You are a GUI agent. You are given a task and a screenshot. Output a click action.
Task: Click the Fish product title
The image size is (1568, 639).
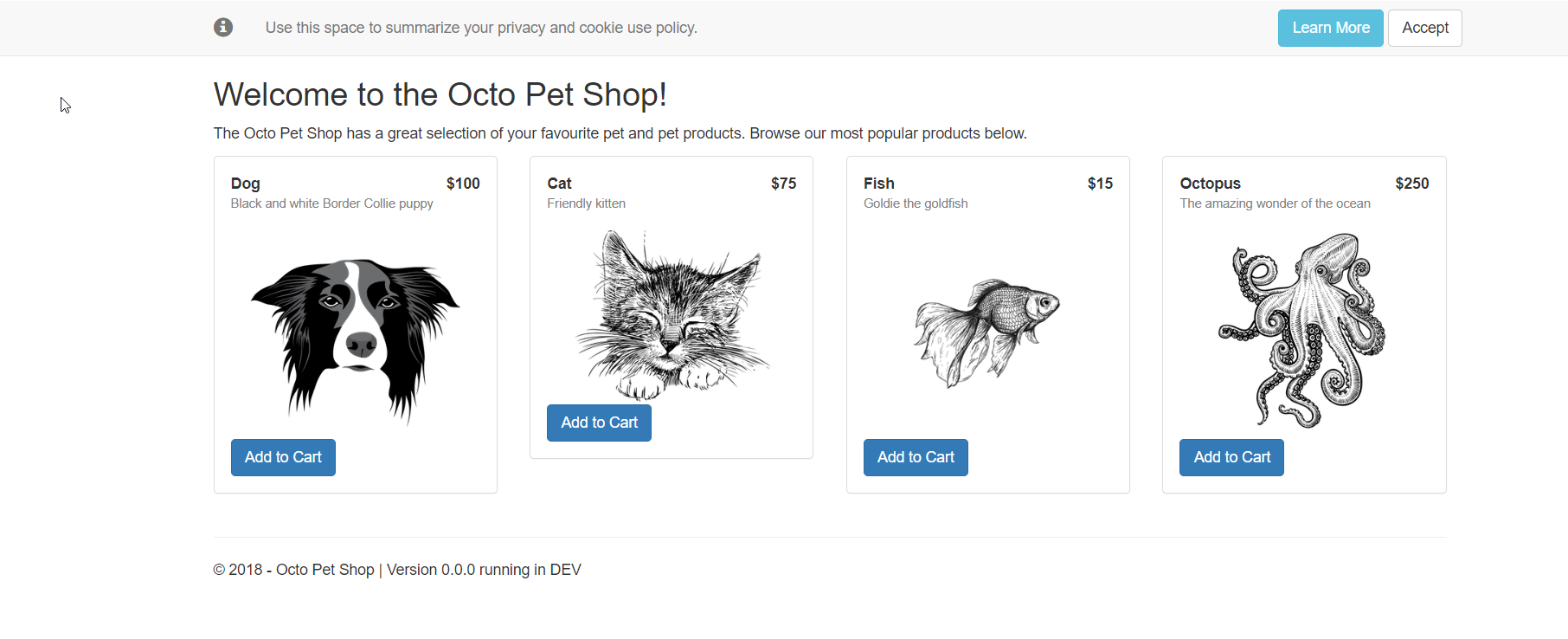coord(878,184)
